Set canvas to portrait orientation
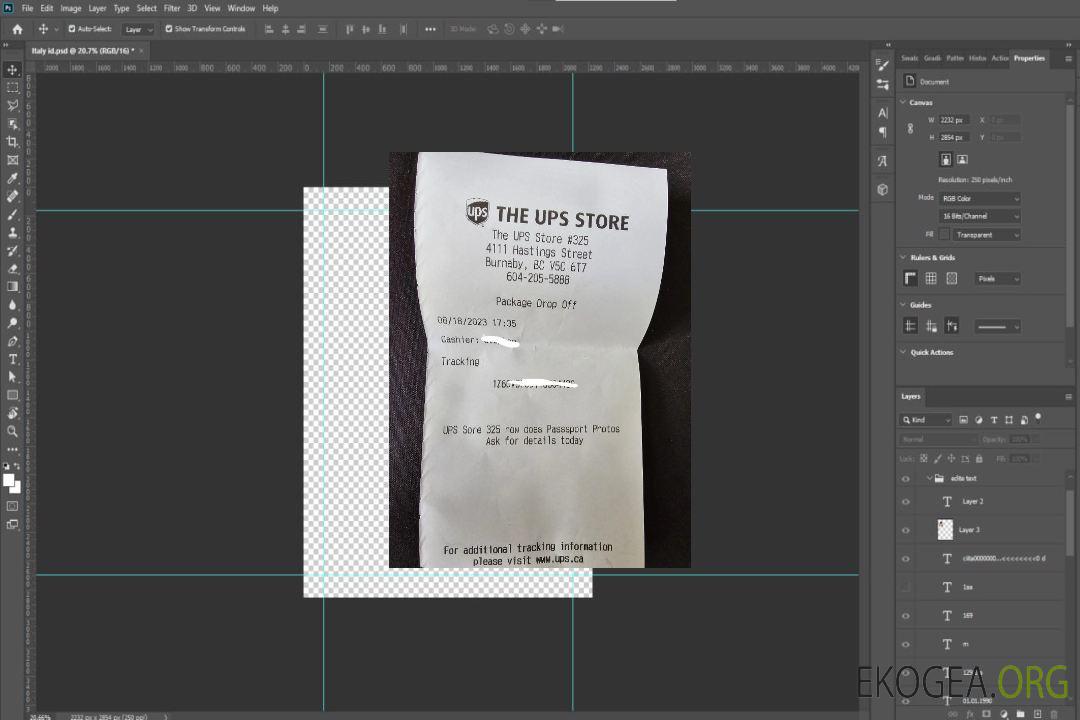Viewport: 1080px width, 720px height. click(x=946, y=159)
